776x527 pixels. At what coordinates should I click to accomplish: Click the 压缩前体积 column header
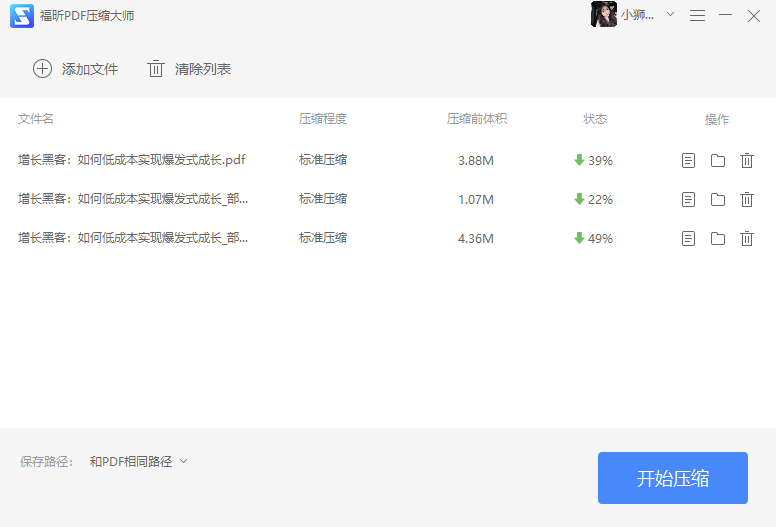pos(477,119)
